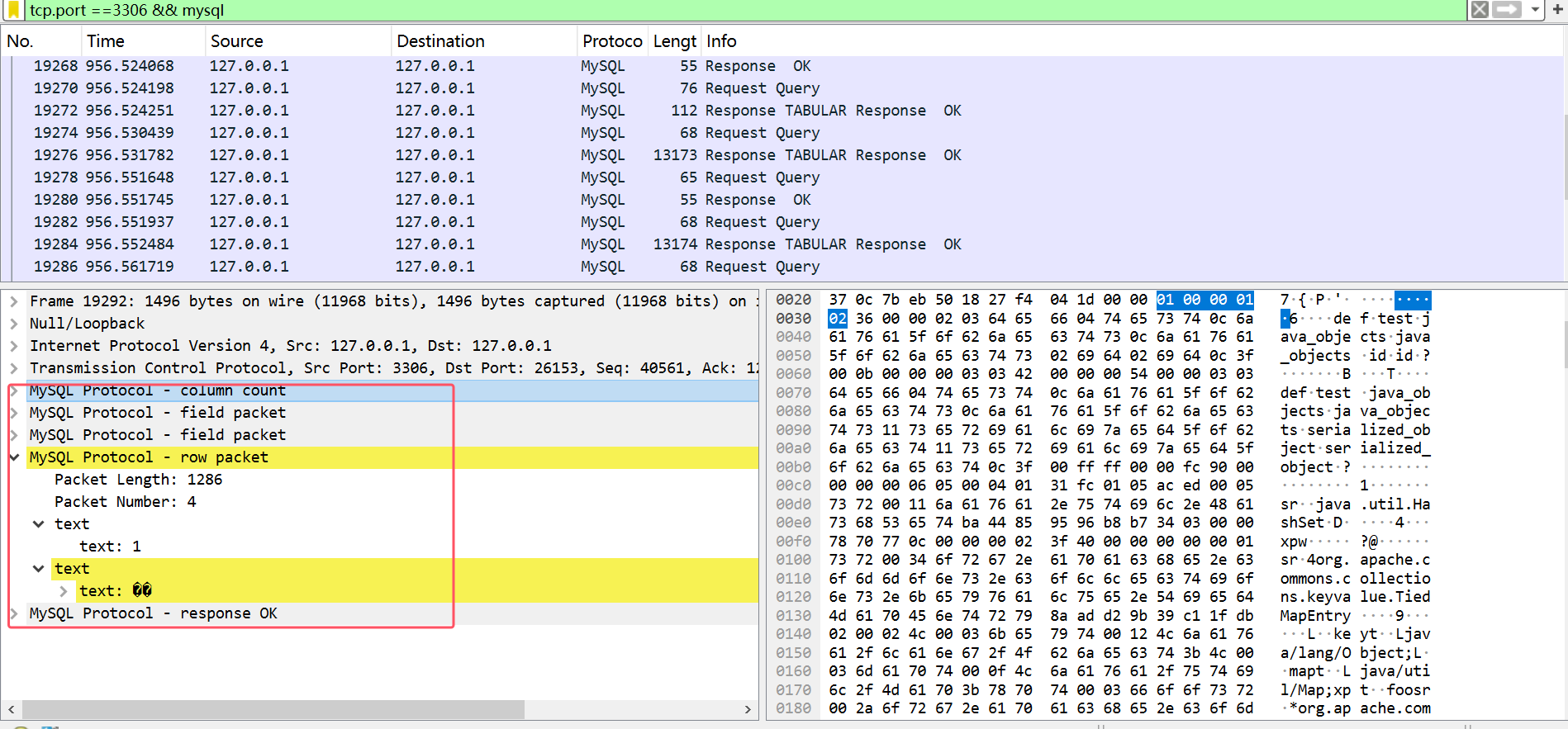Click hex offset 0180 row
This screenshot has height=729, width=1568.
[793, 708]
